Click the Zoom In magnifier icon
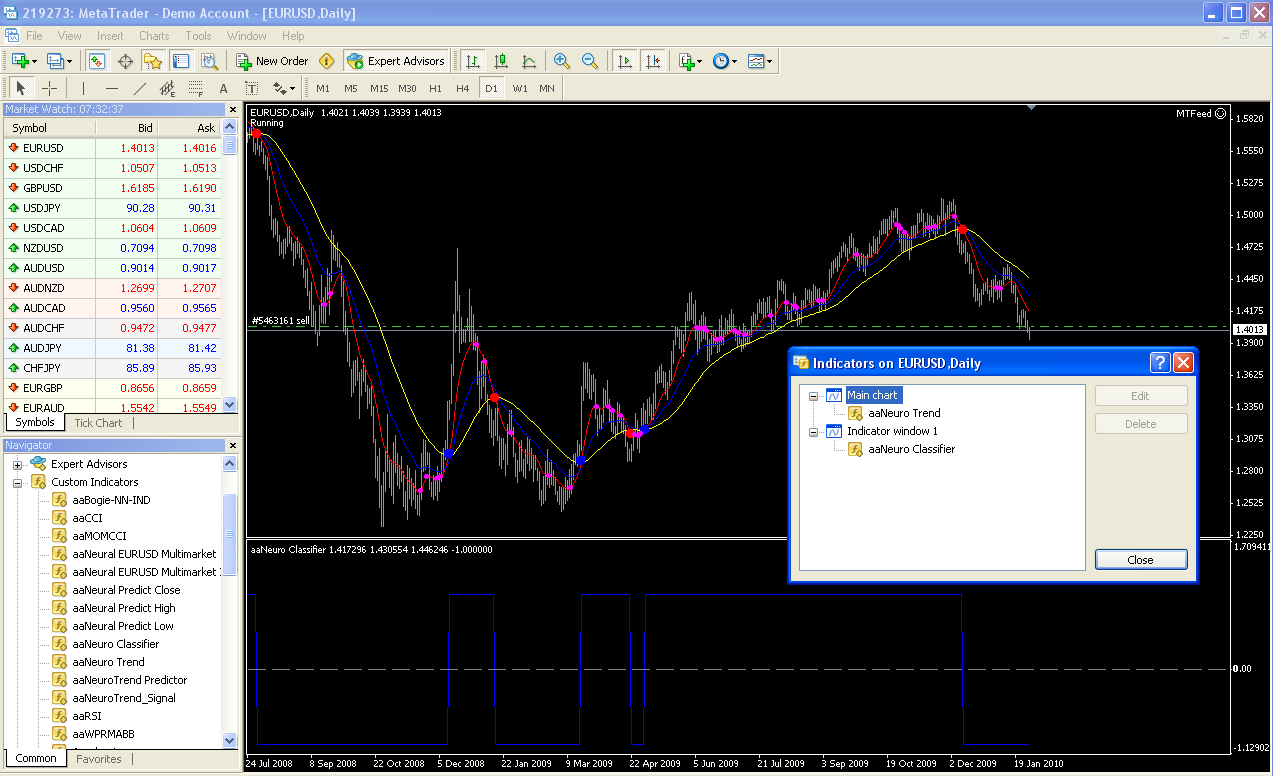1273x776 pixels. 562,61
